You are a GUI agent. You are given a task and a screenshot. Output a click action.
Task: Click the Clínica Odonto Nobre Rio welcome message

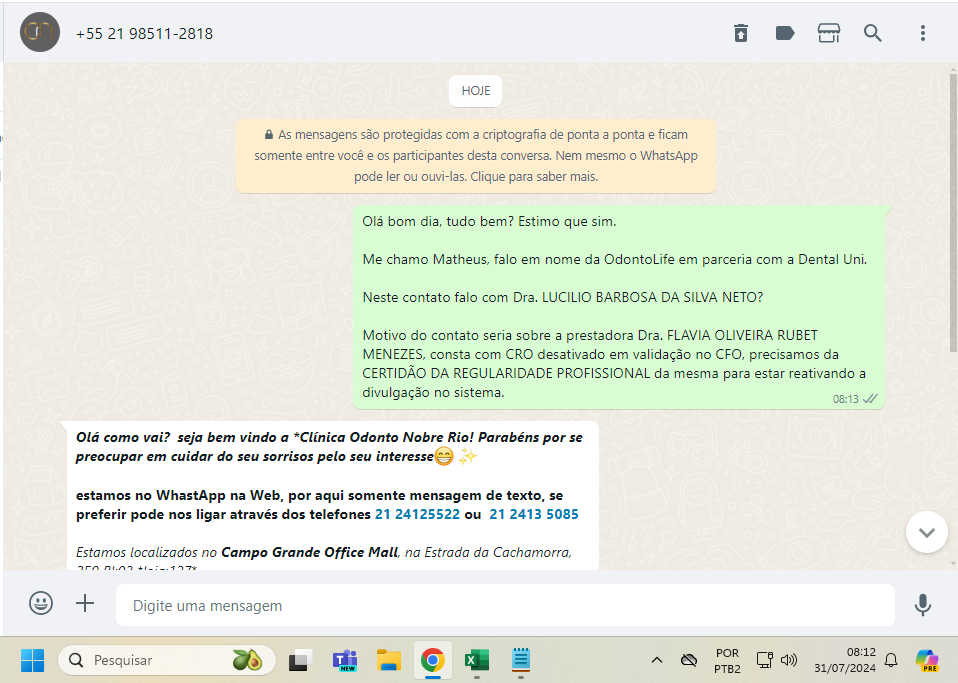coord(332,495)
